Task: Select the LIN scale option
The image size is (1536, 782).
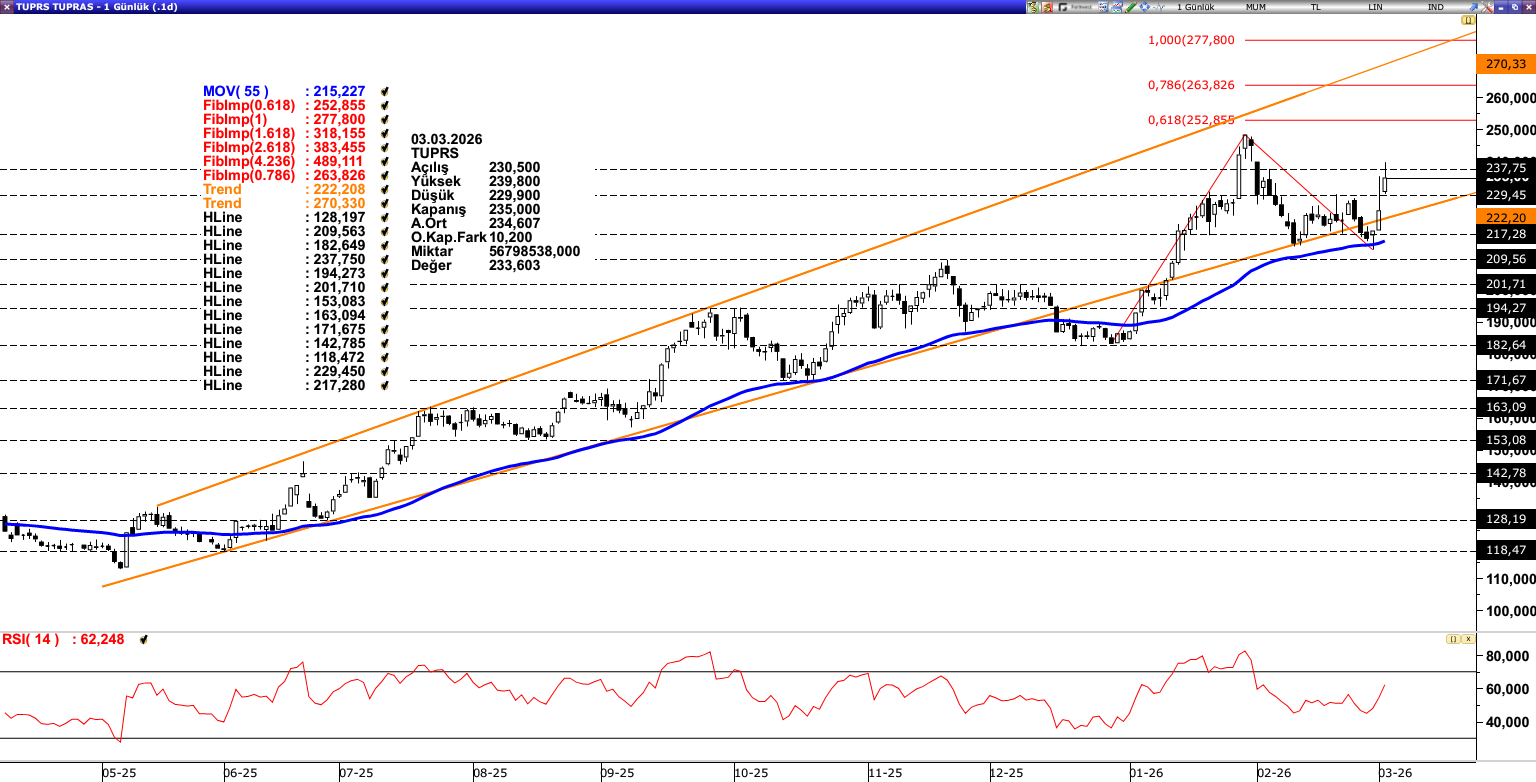Action: (1376, 7)
